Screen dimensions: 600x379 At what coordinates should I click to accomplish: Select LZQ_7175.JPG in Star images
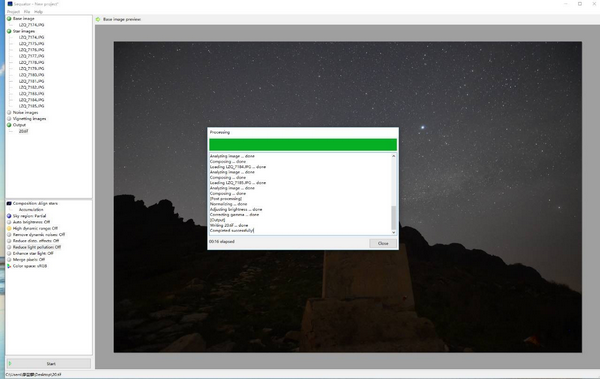[x=31, y=44]
